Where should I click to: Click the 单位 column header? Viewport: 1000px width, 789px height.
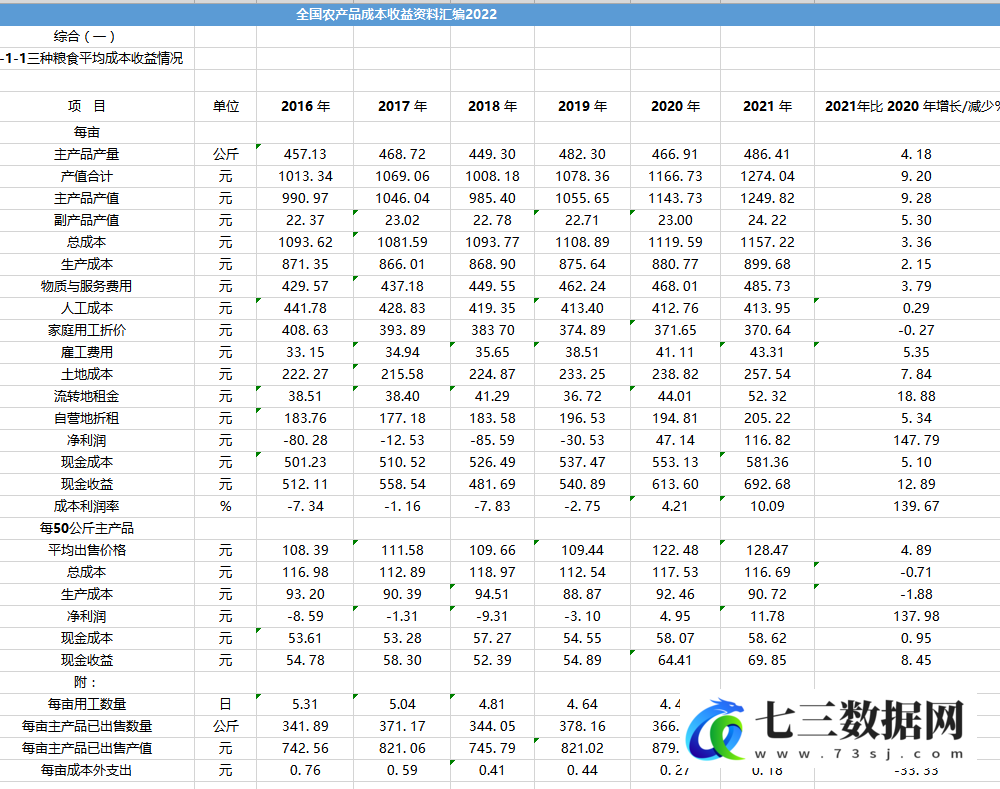tap(226, 107)
